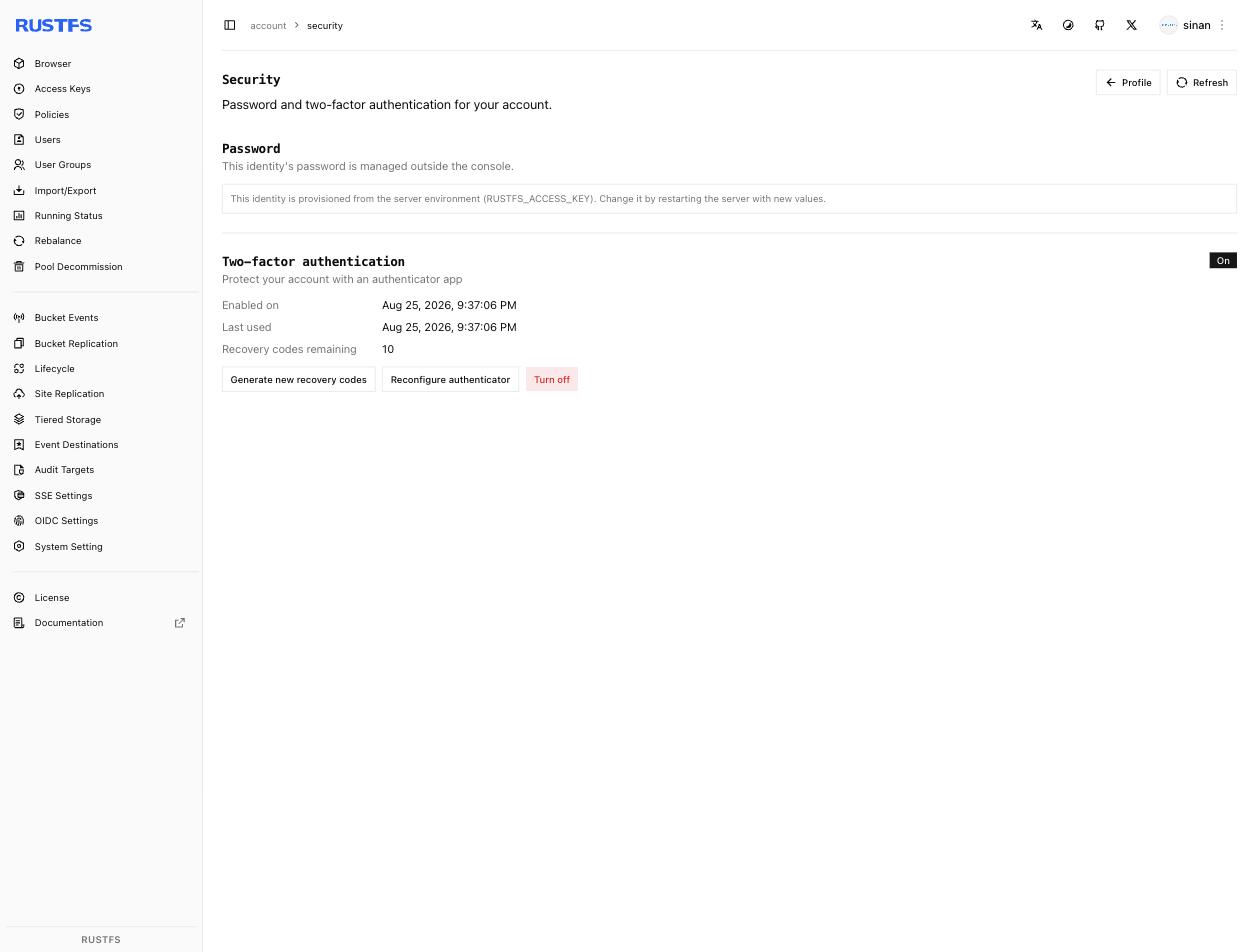Click the sinan user avatar

pos(1168,25)
